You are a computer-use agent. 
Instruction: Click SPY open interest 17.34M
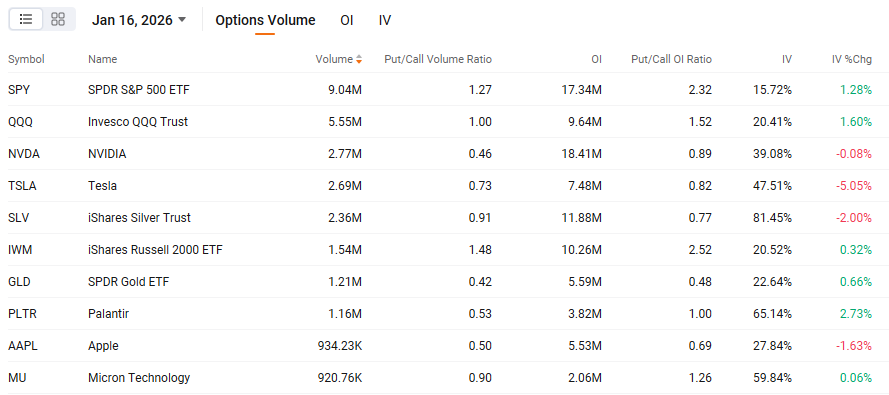(583, 90)
